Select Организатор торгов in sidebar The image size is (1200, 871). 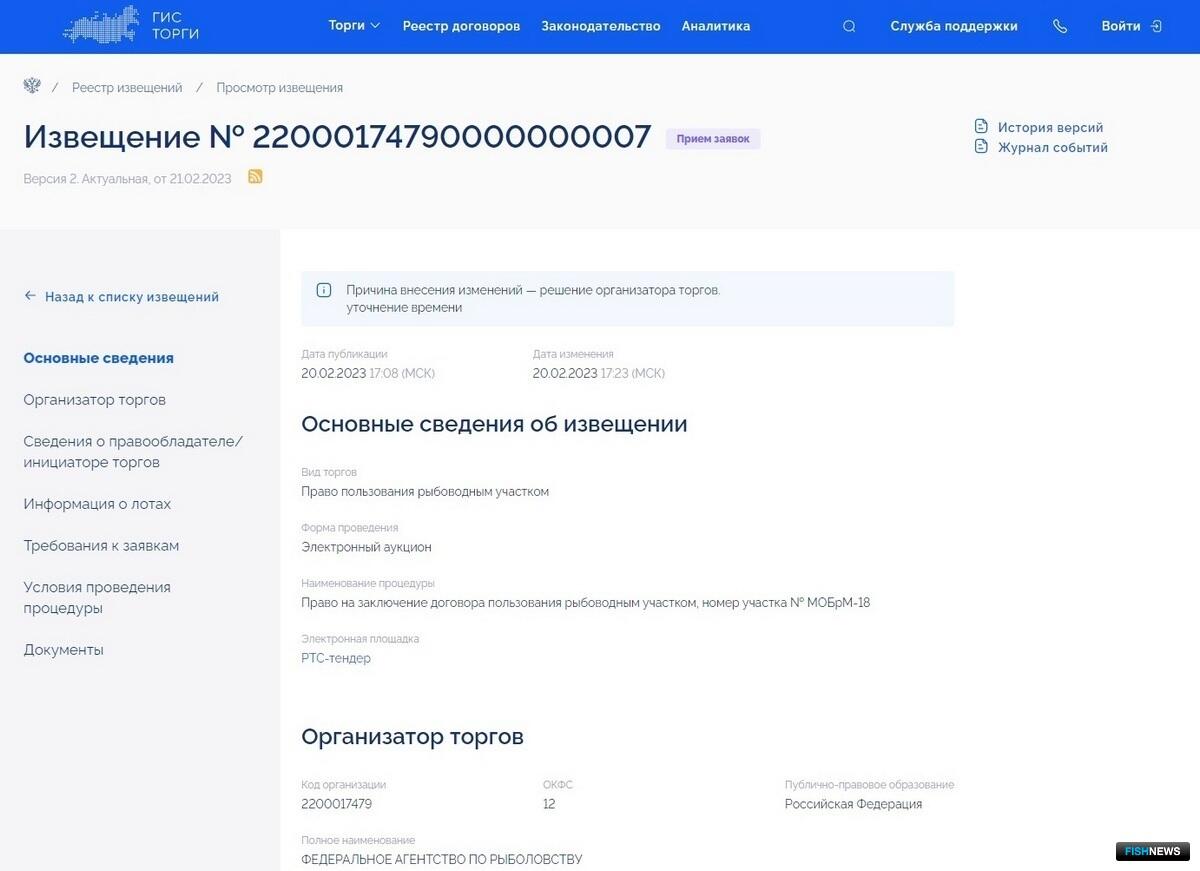click(95, 400)
